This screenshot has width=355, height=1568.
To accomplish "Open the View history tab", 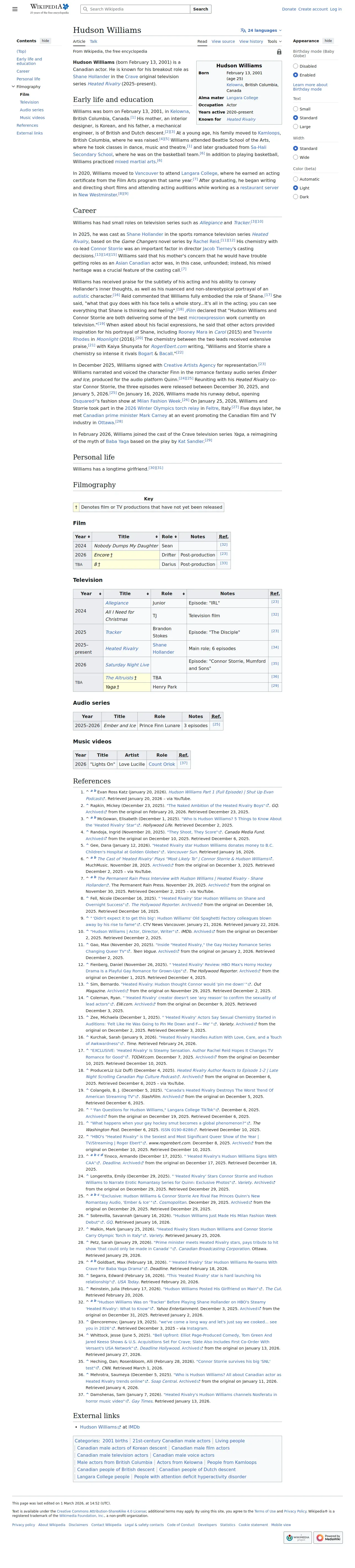I will 251,41.
